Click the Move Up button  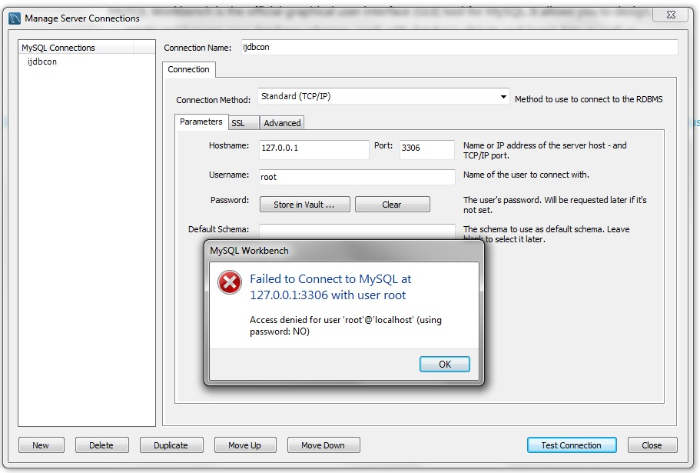point(245,445)
